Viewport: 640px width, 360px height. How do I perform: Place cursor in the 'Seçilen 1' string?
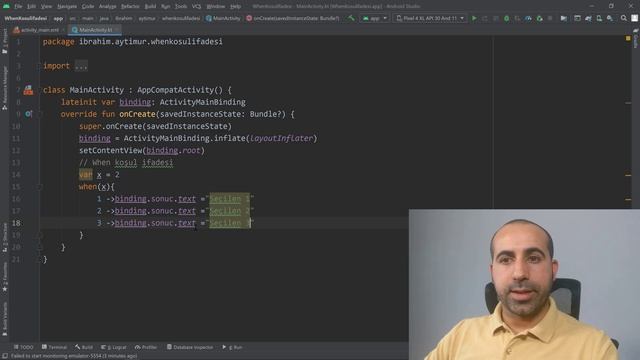click(229, 199)
